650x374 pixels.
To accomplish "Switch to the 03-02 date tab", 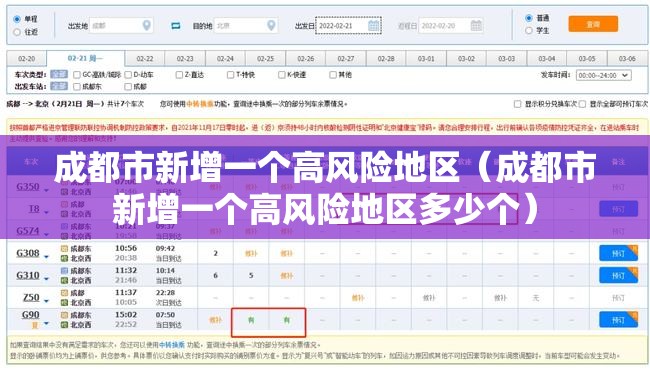I will [x=466, y=58].
